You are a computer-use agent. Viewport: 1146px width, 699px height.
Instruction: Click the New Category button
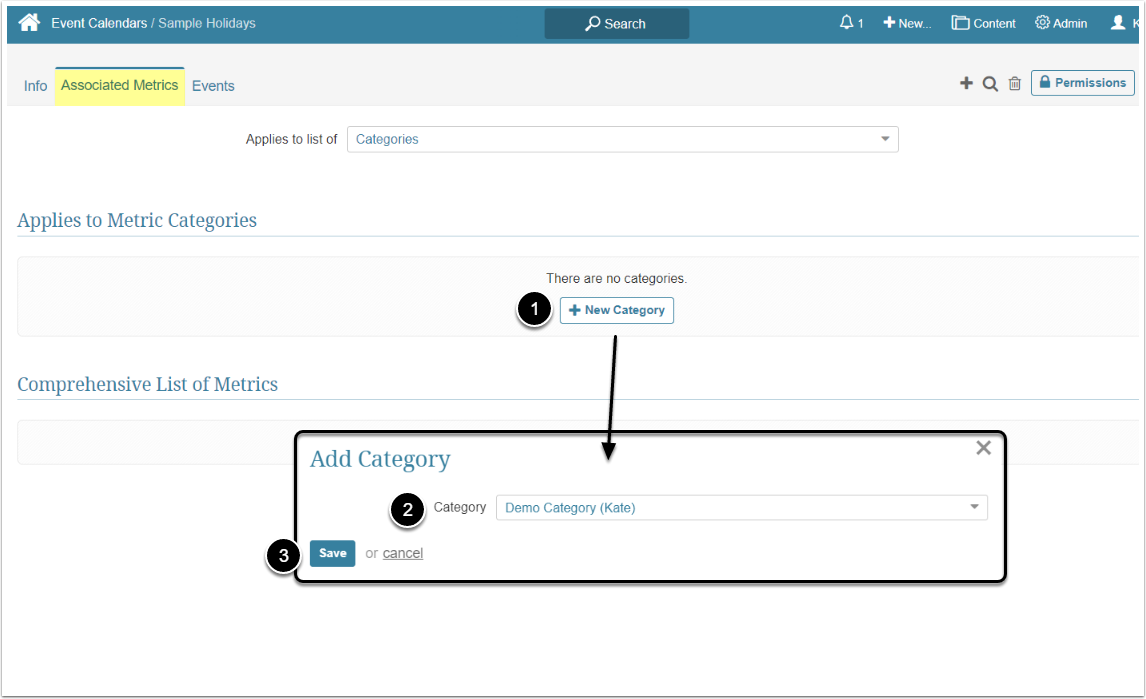point(616,310)
